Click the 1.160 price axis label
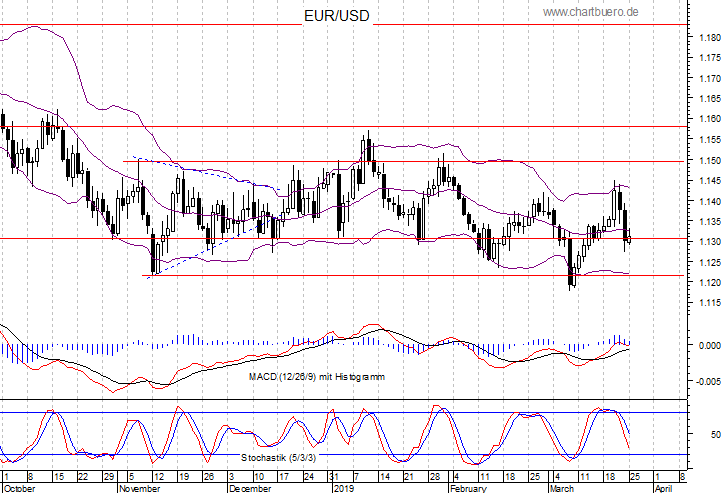This screenshot has height=493, width=723. [x=710, y=119]
